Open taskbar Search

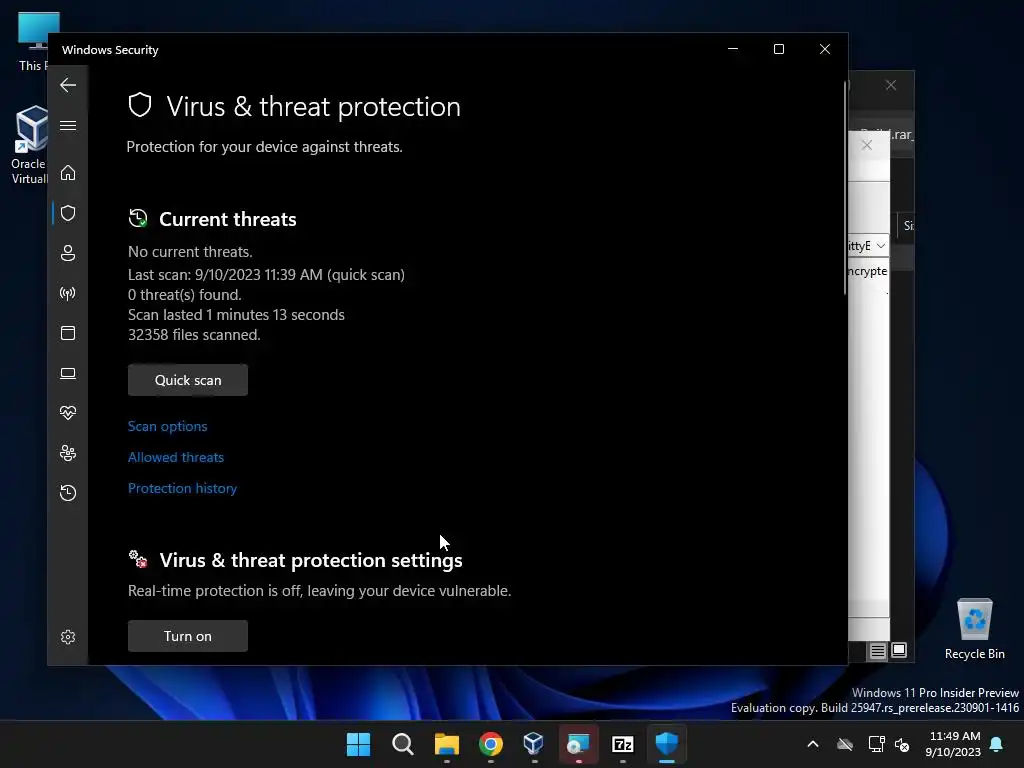pyautogui.click(x=402, y=744)
